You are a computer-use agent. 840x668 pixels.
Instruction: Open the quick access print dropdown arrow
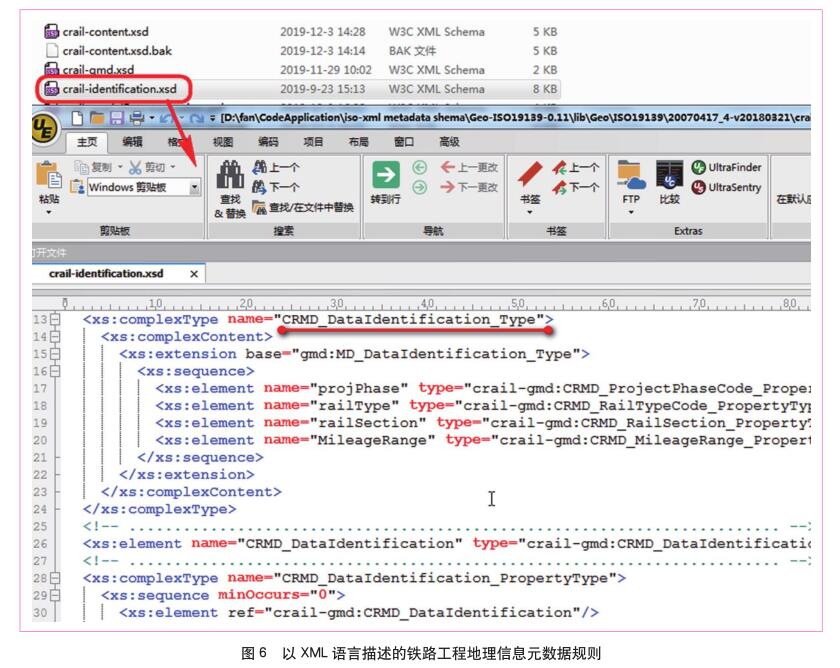[152, 118]
